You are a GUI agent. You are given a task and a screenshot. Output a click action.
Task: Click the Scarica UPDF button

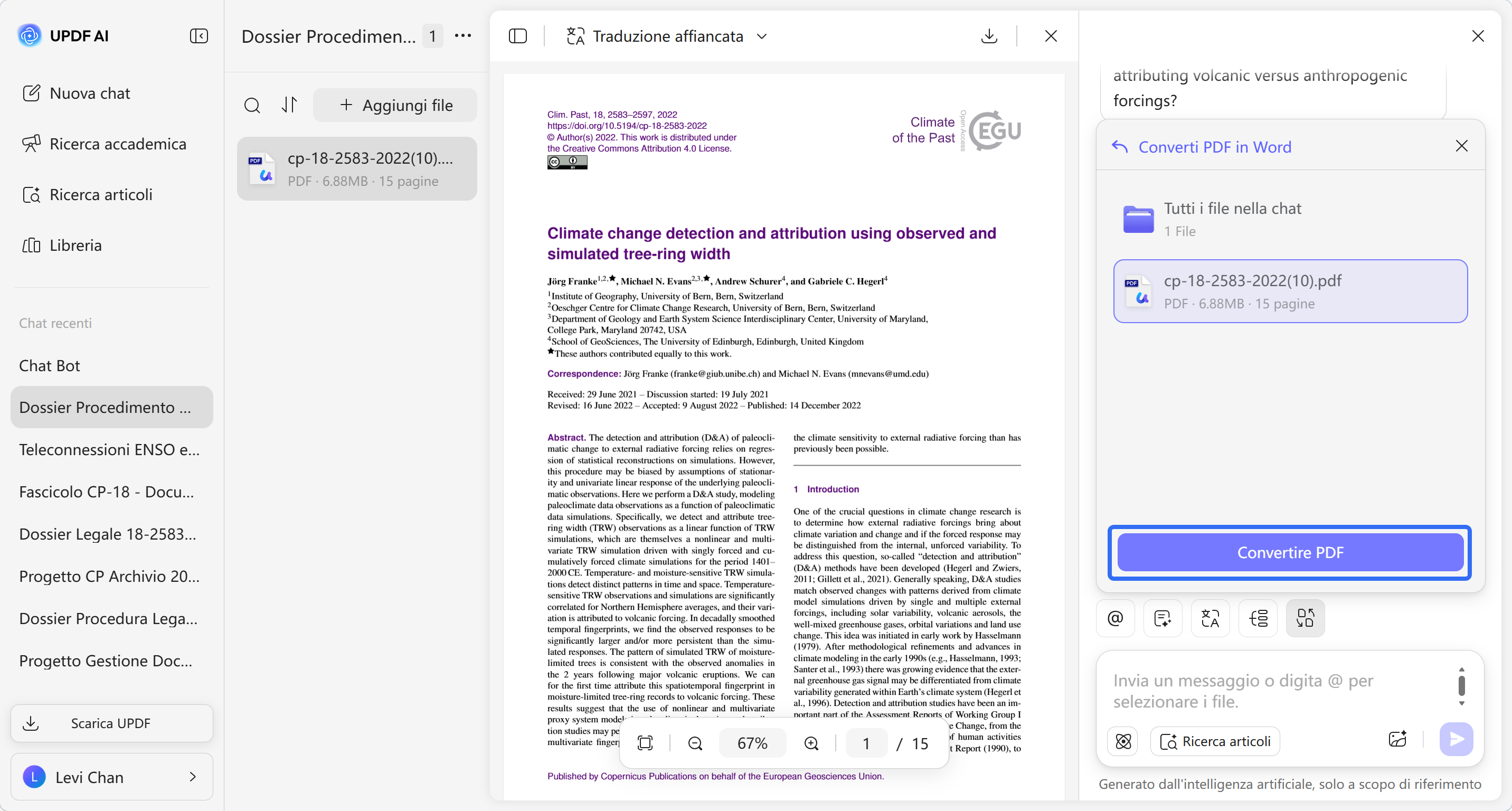111,723
